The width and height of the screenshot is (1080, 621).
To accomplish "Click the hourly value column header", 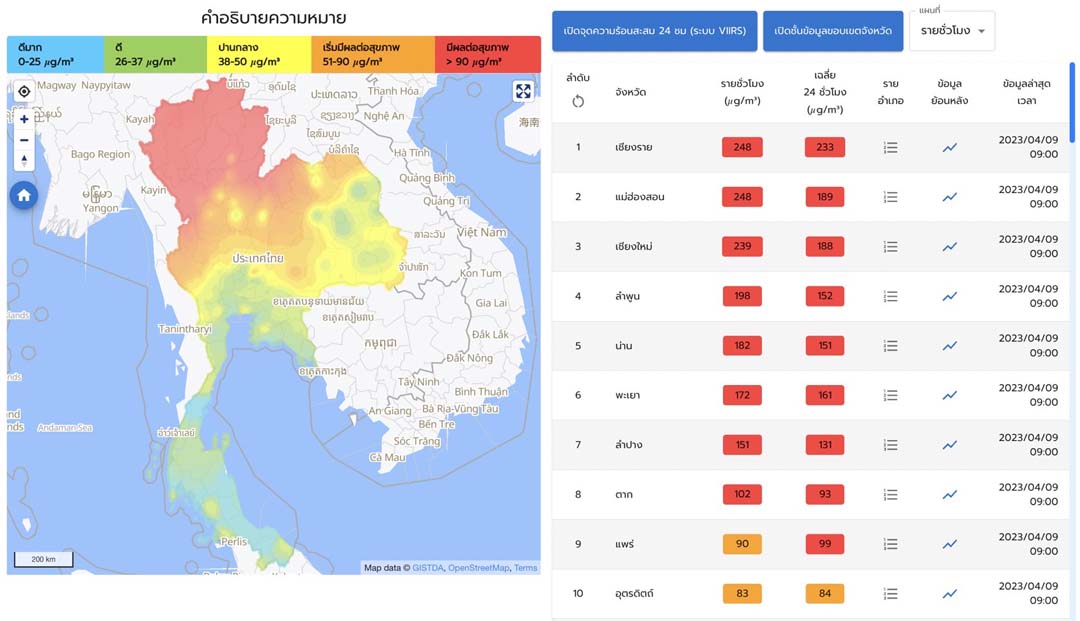I will click(x=742, y=92).
